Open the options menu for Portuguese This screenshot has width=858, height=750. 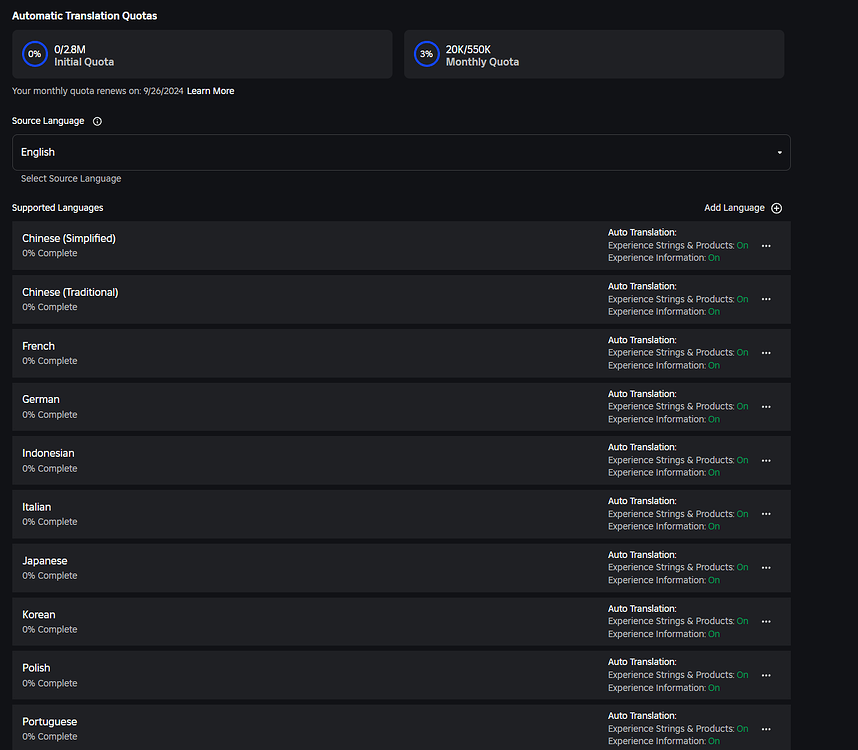coord(766,729)
